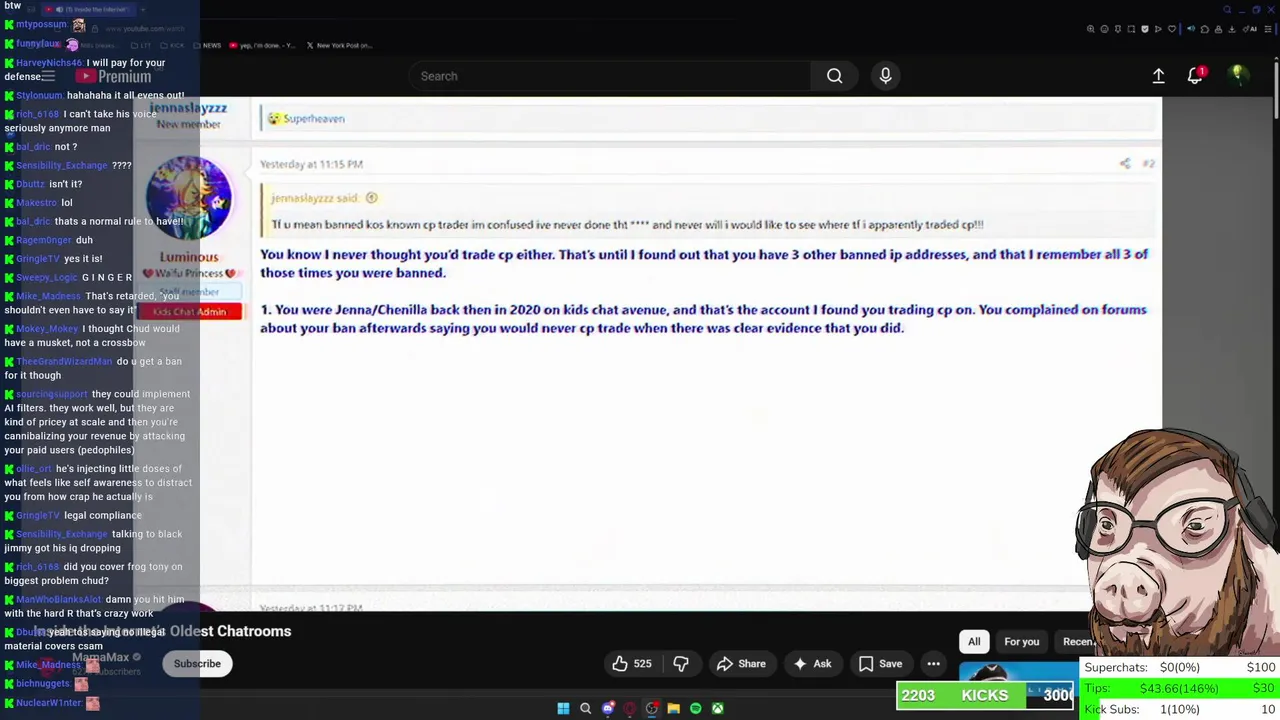
Task: Open the NEWS bookmarks folder
Action: (207, 45)
